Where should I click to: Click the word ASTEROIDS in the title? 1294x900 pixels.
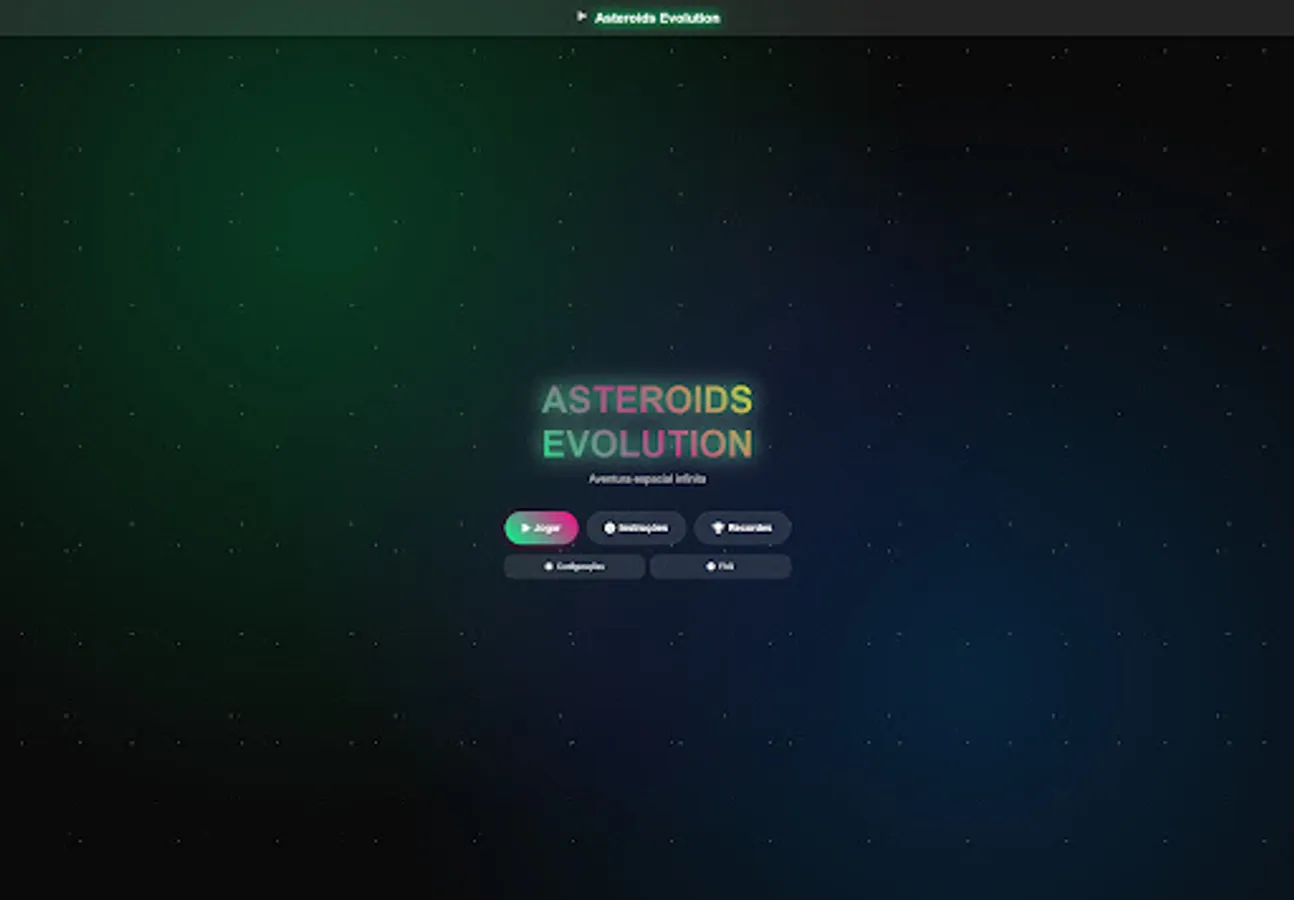(x=647, y=399)
